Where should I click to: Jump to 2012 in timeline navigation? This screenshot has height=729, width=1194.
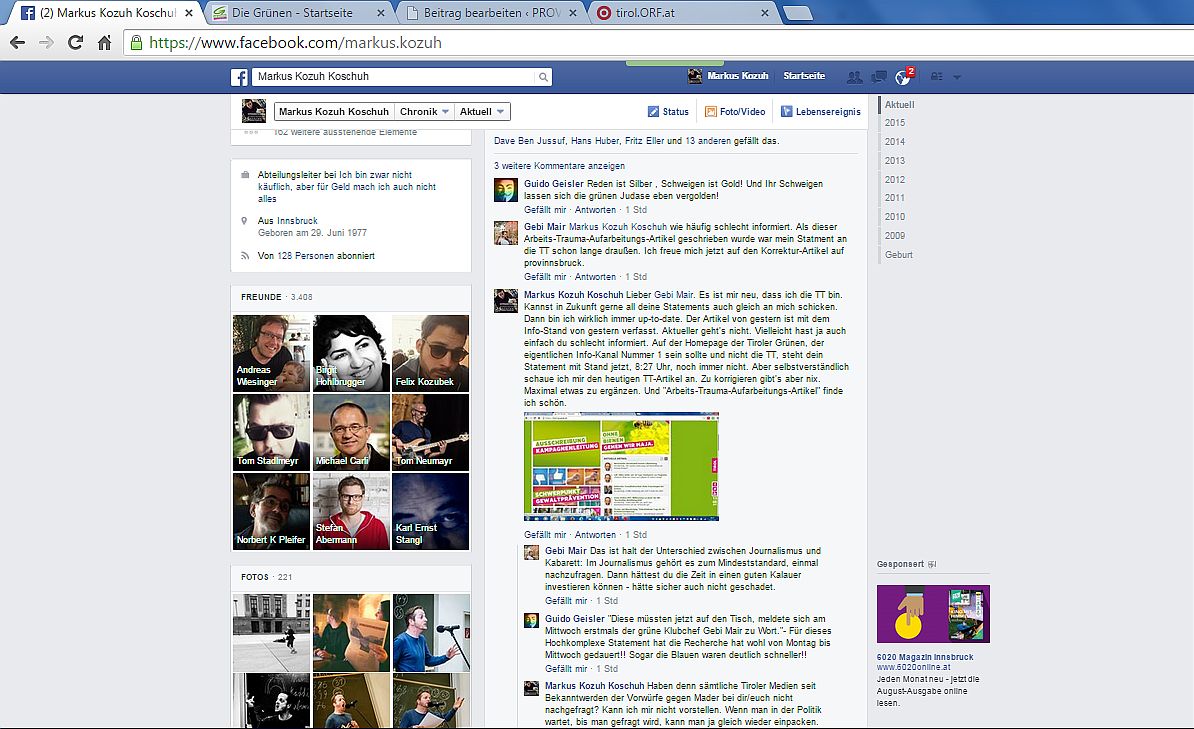pos(895,180)
